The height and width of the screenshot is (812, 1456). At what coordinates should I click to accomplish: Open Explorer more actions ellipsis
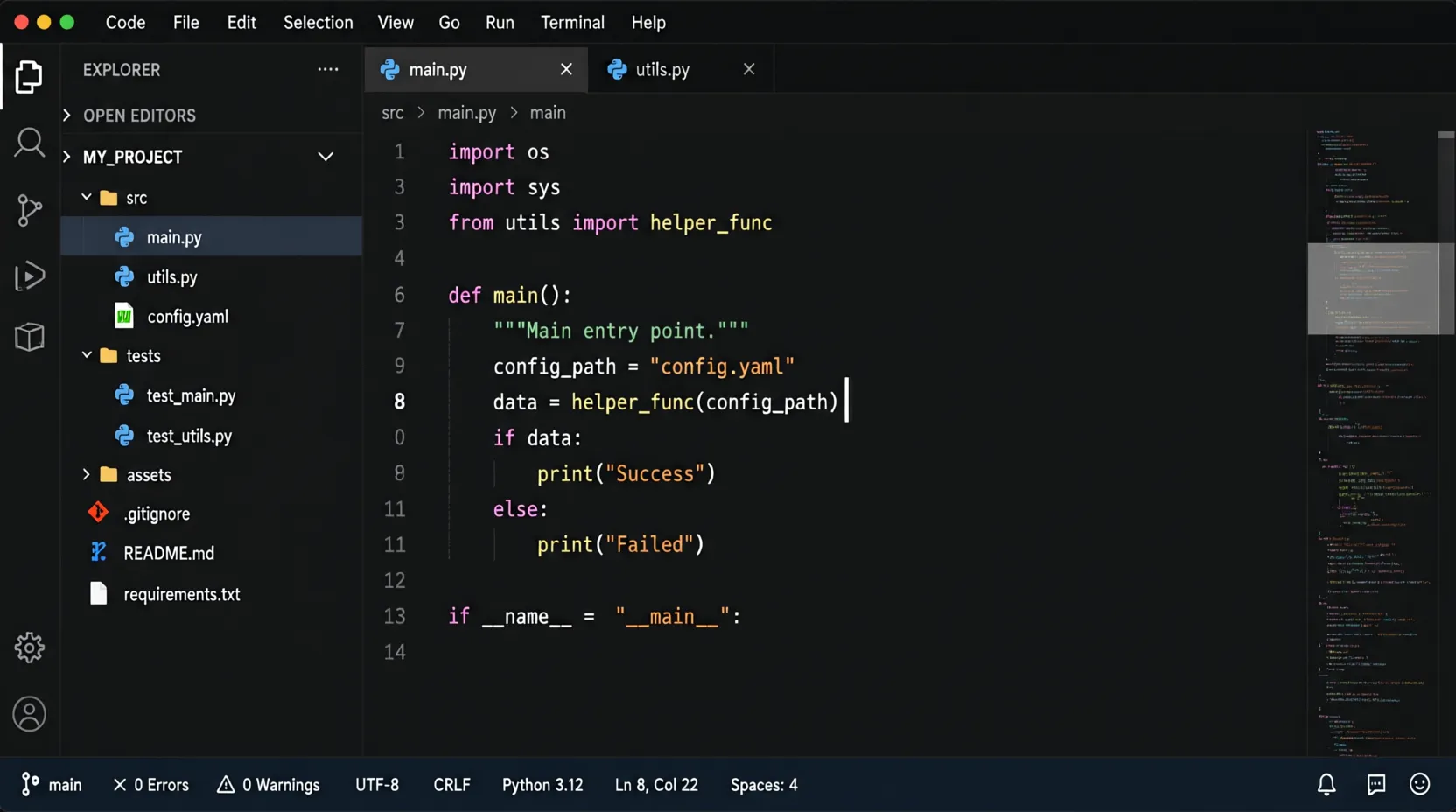pyautogui.click(x=328, y=69)
